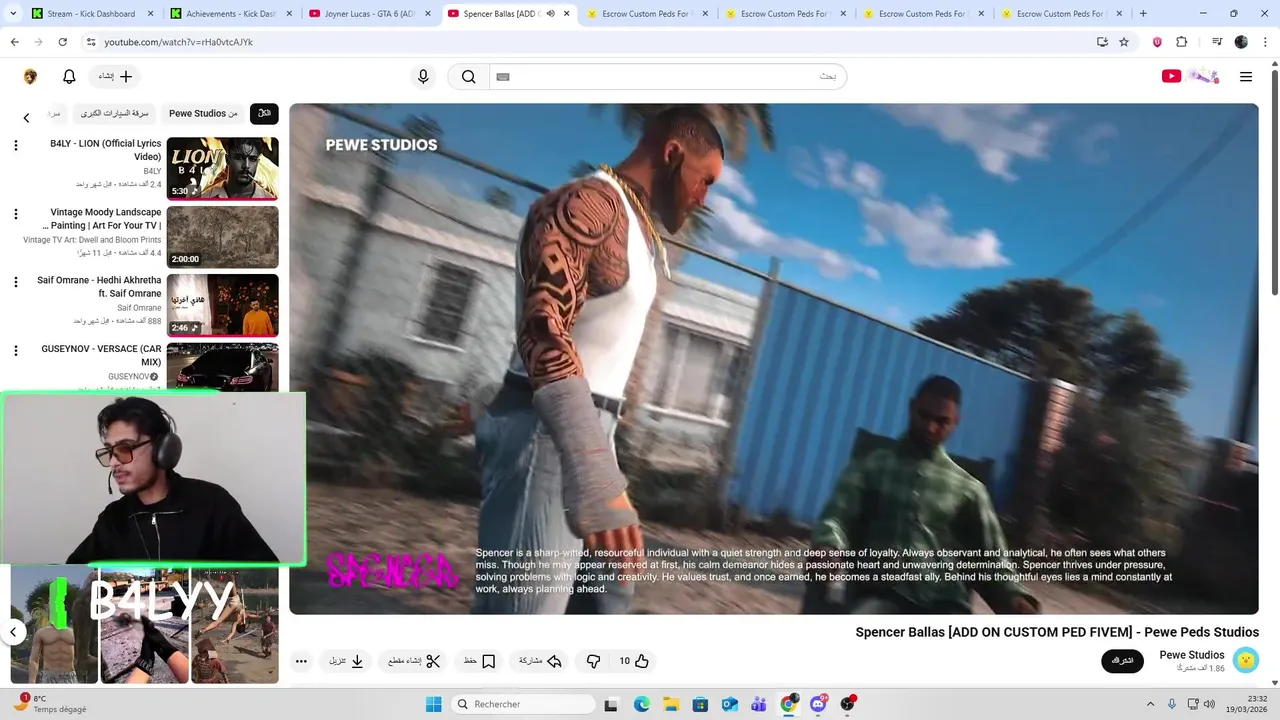The width and height of the screenshot is (1280, 720).
Task: Click the Download button below video
Action: [x=347, y=661]
